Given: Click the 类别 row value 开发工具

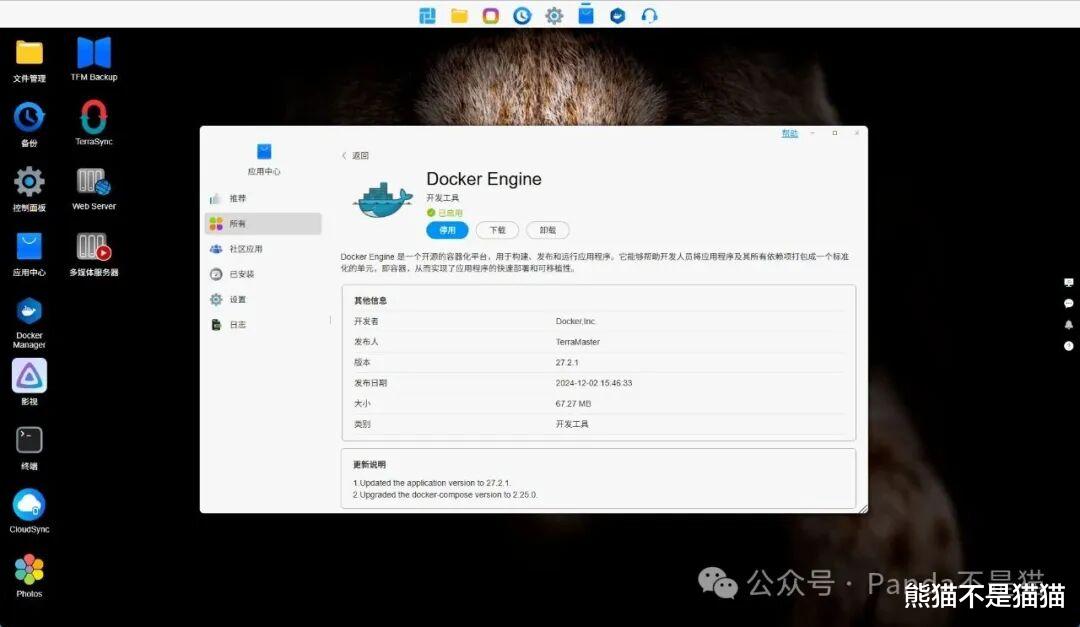Looking at the screenshot, I should pyautogui.click(x=572, y=424).
